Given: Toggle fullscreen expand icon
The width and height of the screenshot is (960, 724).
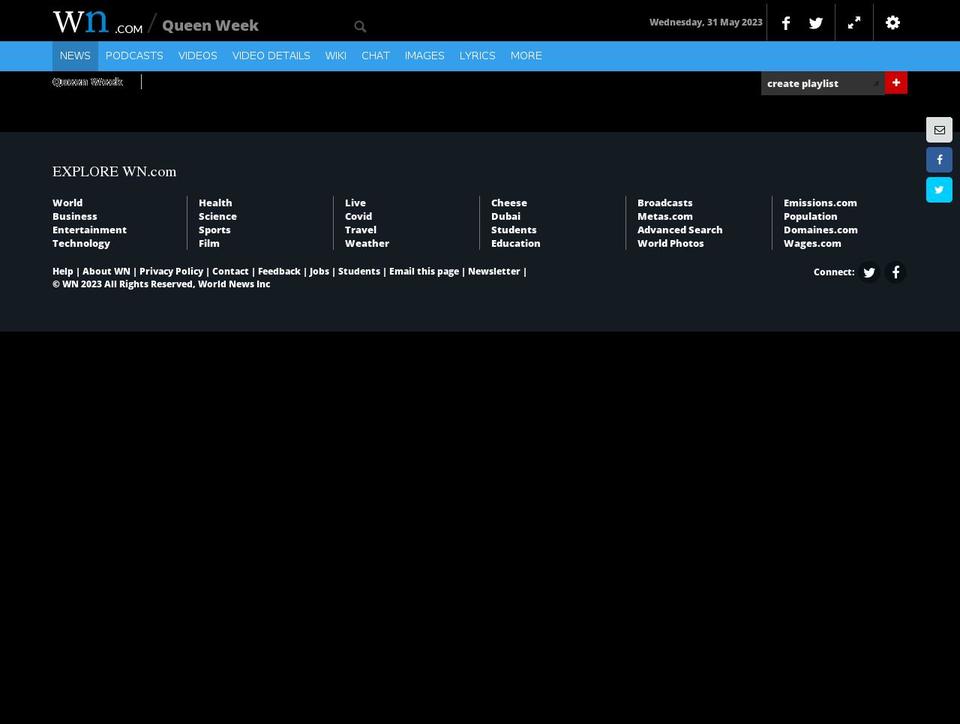Looking at the screenshot, I should (854, 23).
